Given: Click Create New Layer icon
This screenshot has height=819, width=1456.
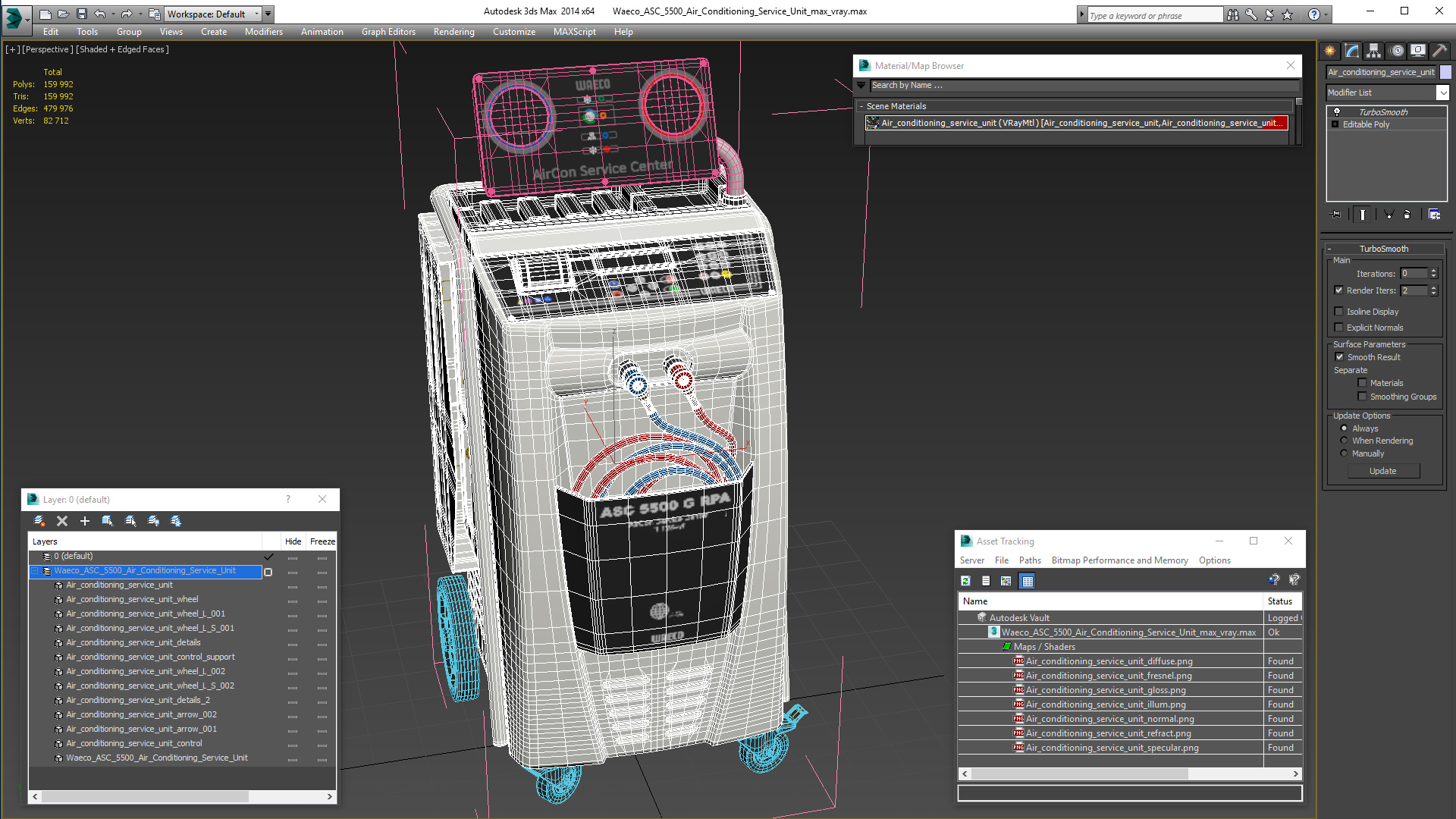Looking at the screenshot, I should tap(39, 521).
